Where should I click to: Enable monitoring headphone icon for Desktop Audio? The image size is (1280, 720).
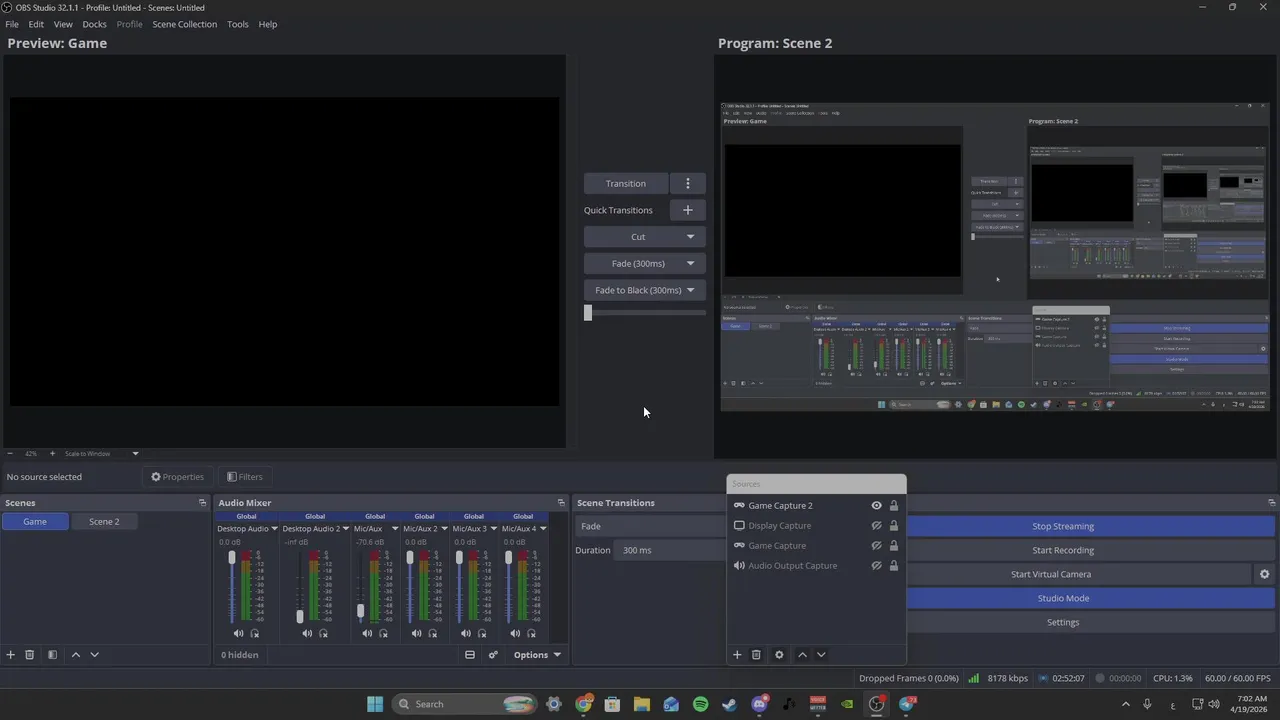(254, 633)
